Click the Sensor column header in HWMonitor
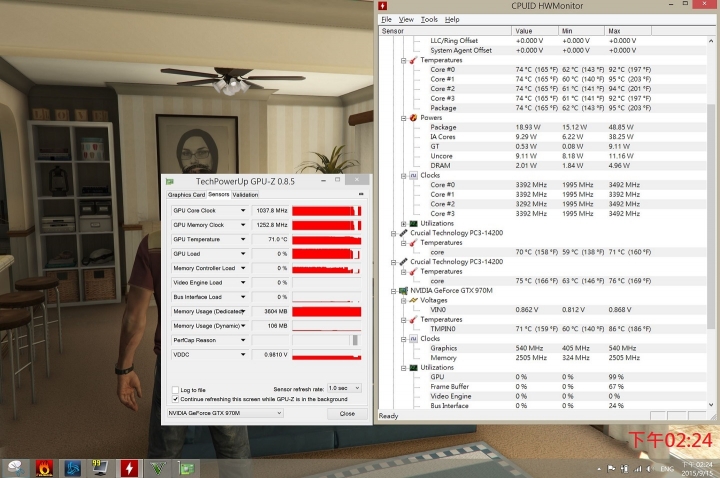The height and width of the screenshot is (478, 720). 445,31
